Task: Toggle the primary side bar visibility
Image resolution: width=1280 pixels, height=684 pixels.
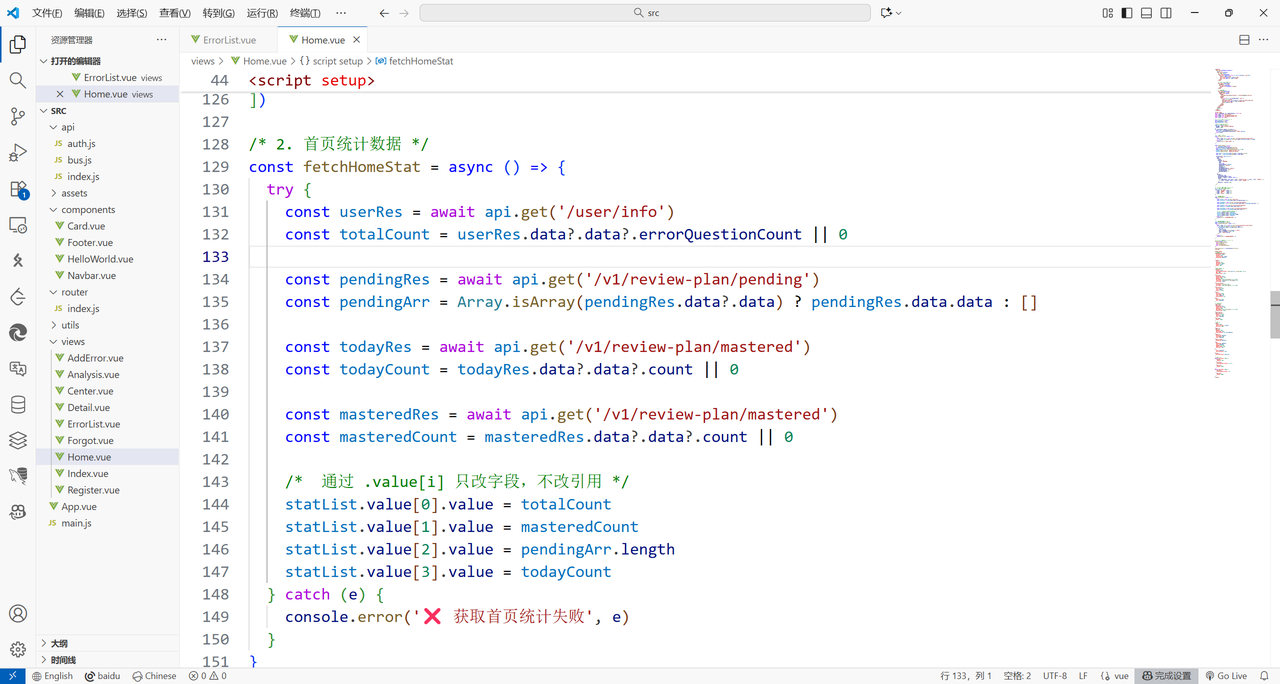Action: click(x=1127, y=13)
